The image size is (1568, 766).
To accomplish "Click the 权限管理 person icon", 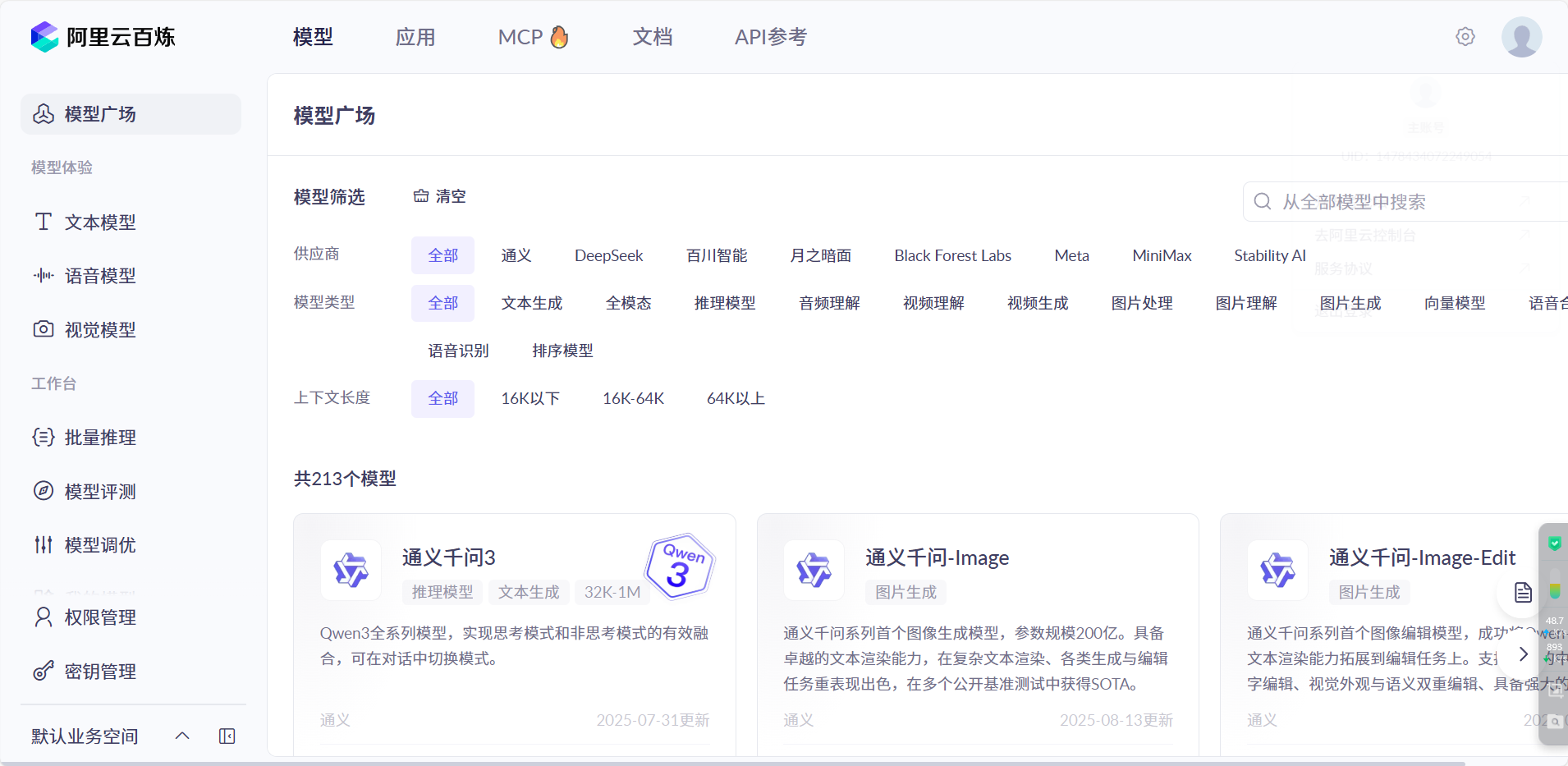I will coord(44,617).
